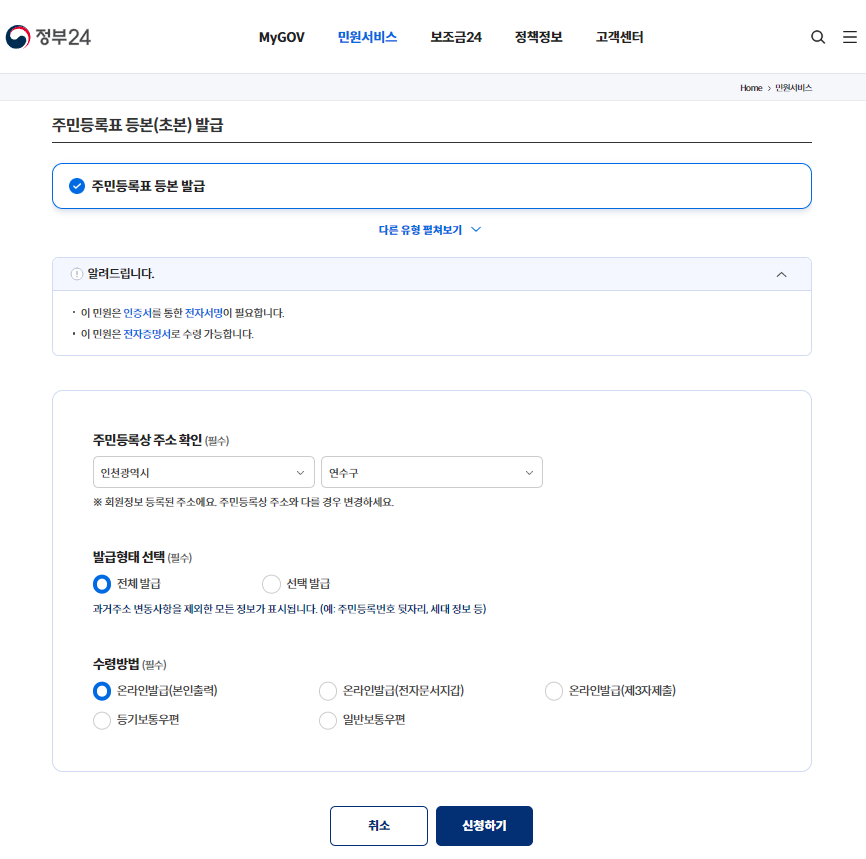866x859 pixels.
Task: Click the 수령방법 label
Action: tap(116, 664)
